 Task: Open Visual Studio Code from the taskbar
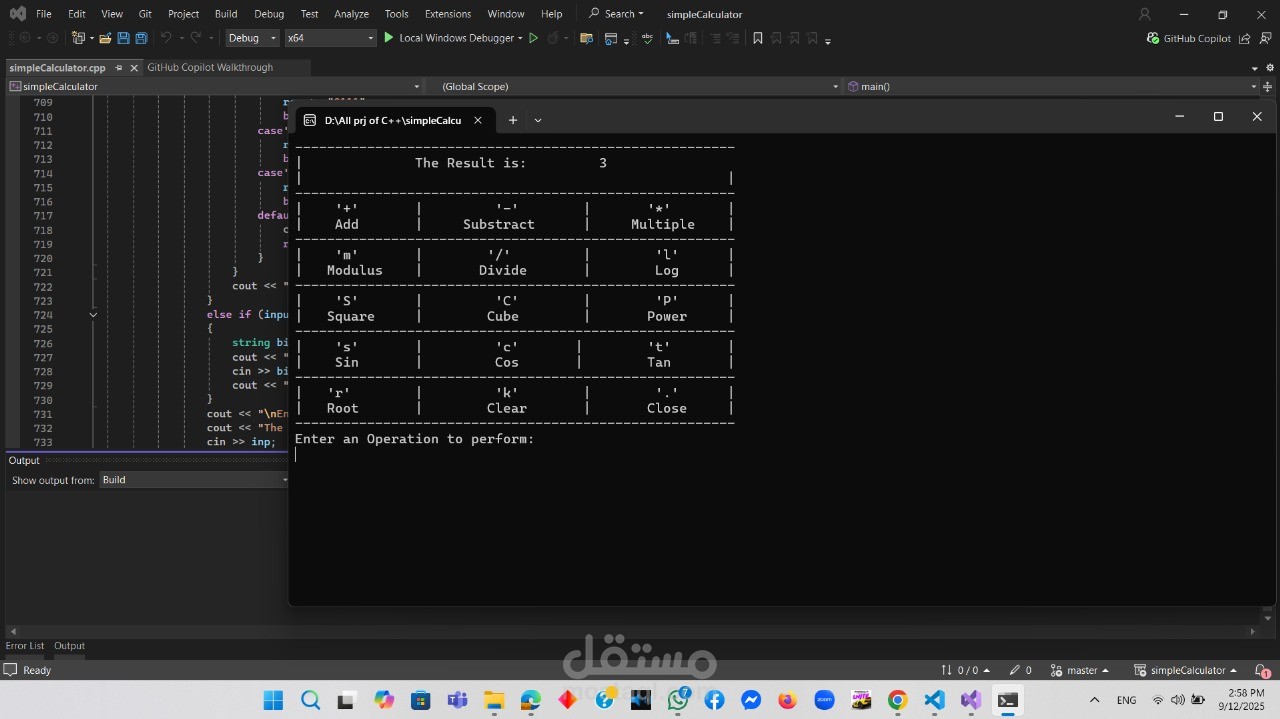point(934,700)
